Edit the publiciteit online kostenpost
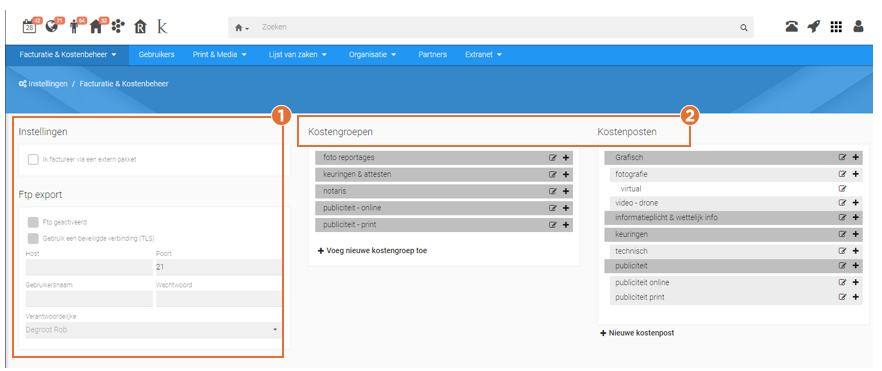 coord(843,282)
